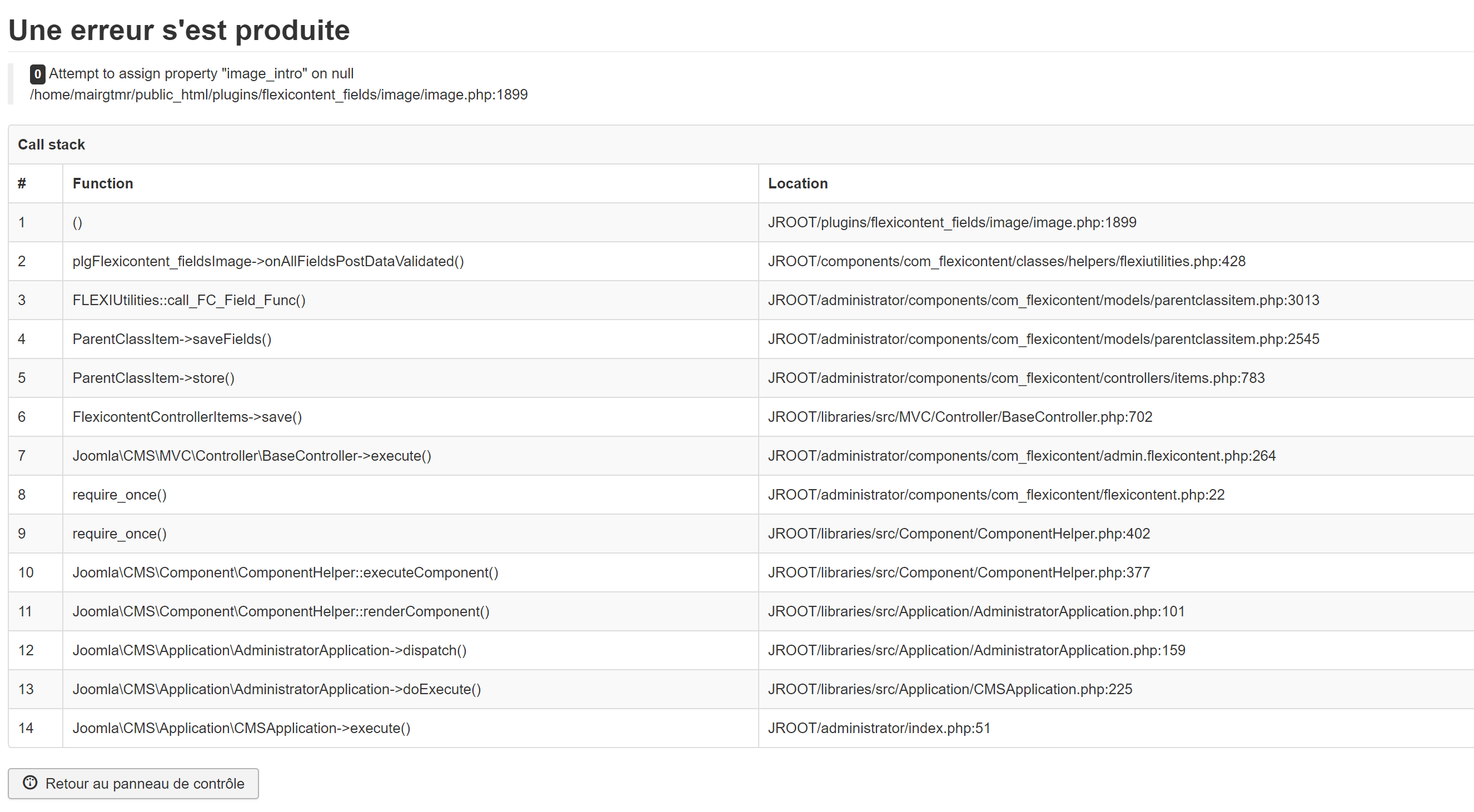Select the ComponentHelper::executeComponent() entry in row 10

tap(286, 572)
